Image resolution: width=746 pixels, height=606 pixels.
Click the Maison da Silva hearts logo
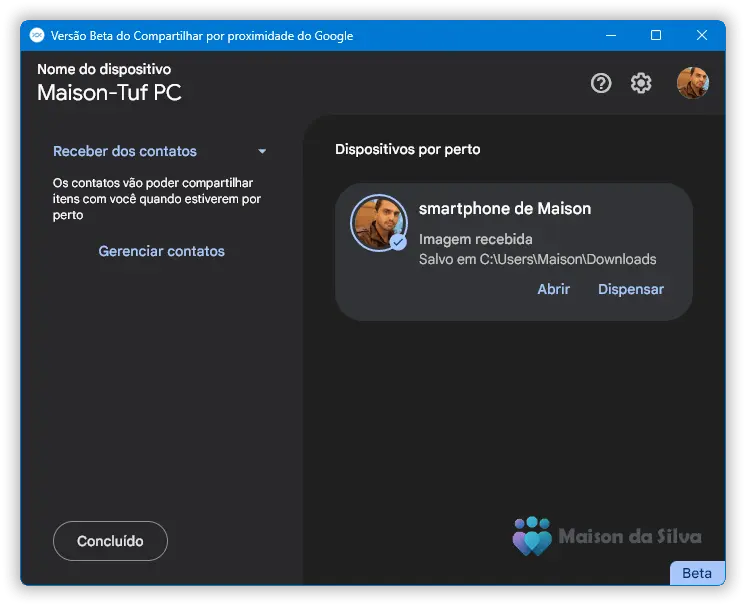pyautogui.click(x=532, y=536)
